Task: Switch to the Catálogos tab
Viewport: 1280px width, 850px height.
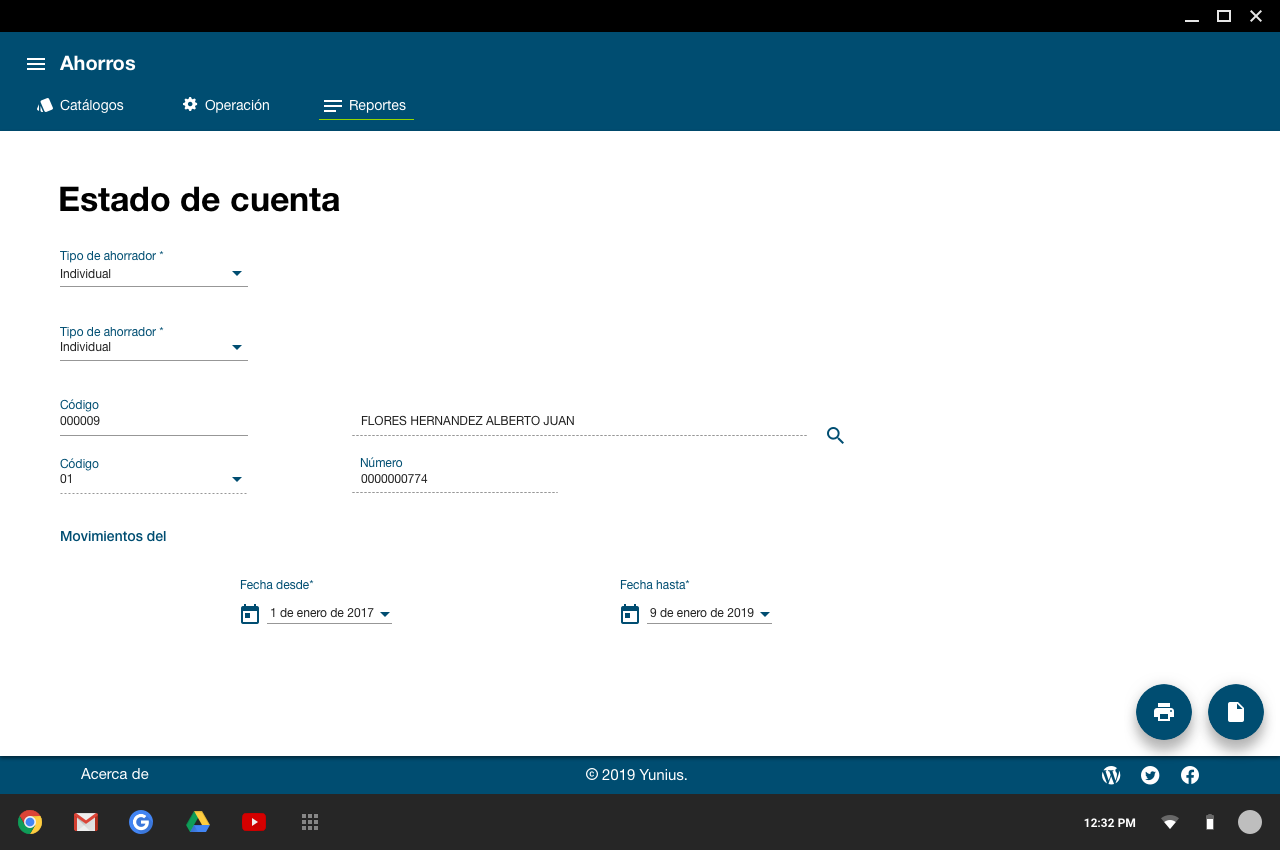Action: [81, 105]
